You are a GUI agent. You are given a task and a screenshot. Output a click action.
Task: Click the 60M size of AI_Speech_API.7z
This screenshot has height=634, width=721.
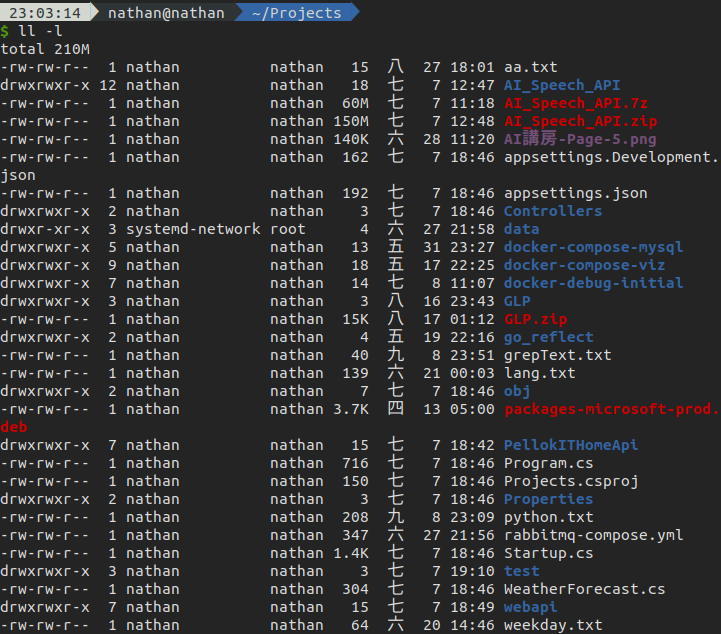point(355,103)
